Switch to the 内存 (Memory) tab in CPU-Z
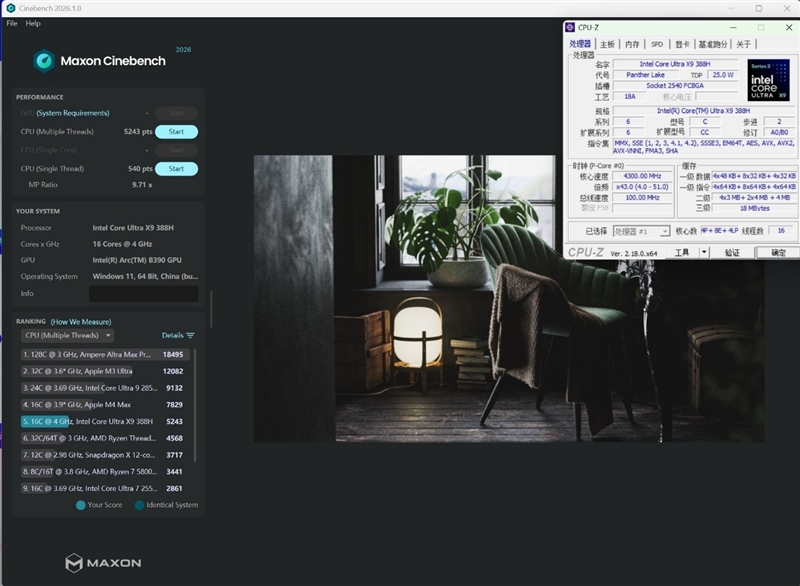 632,44
